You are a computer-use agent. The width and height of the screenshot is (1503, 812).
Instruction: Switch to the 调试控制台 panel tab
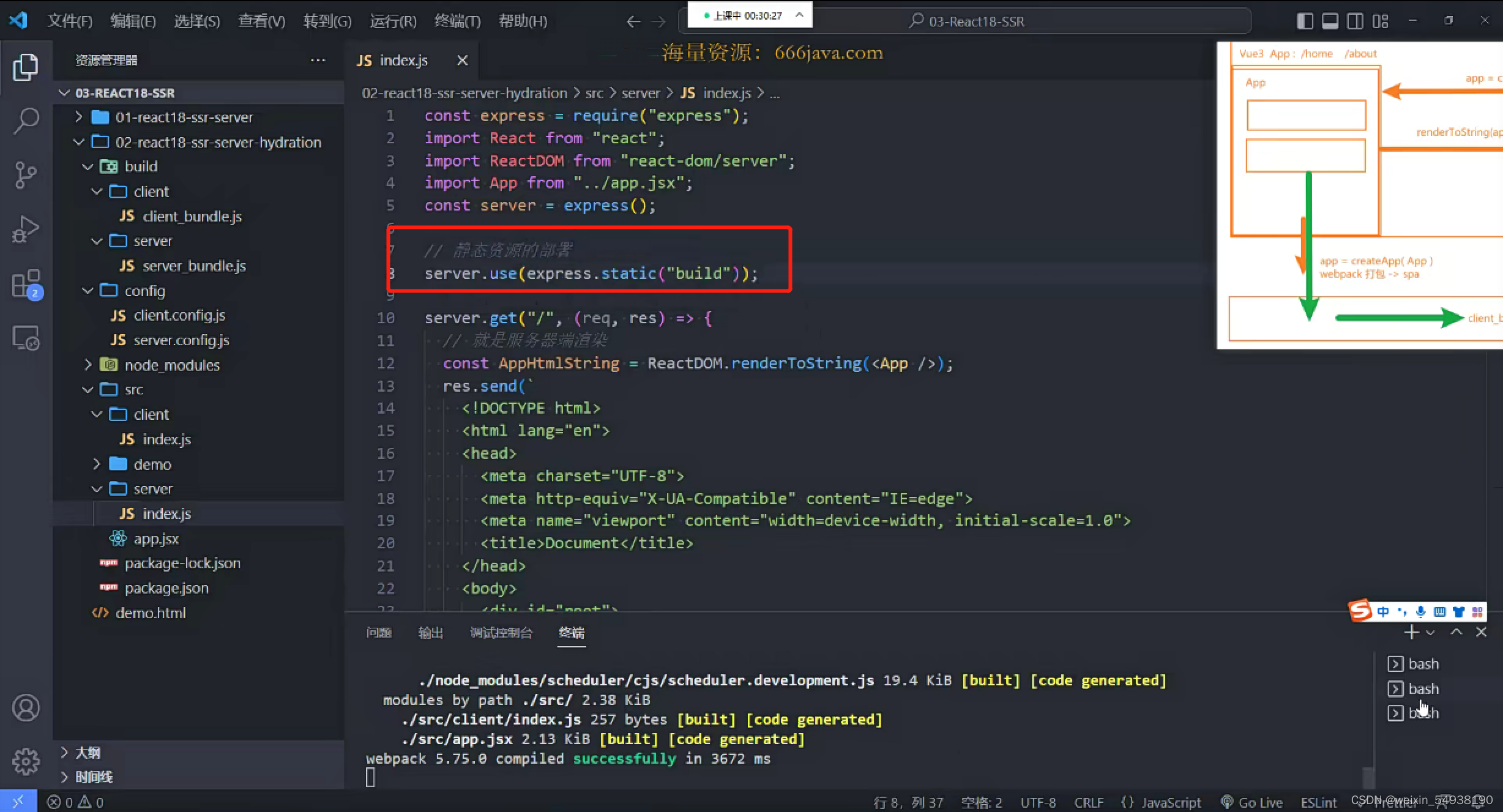501,633
